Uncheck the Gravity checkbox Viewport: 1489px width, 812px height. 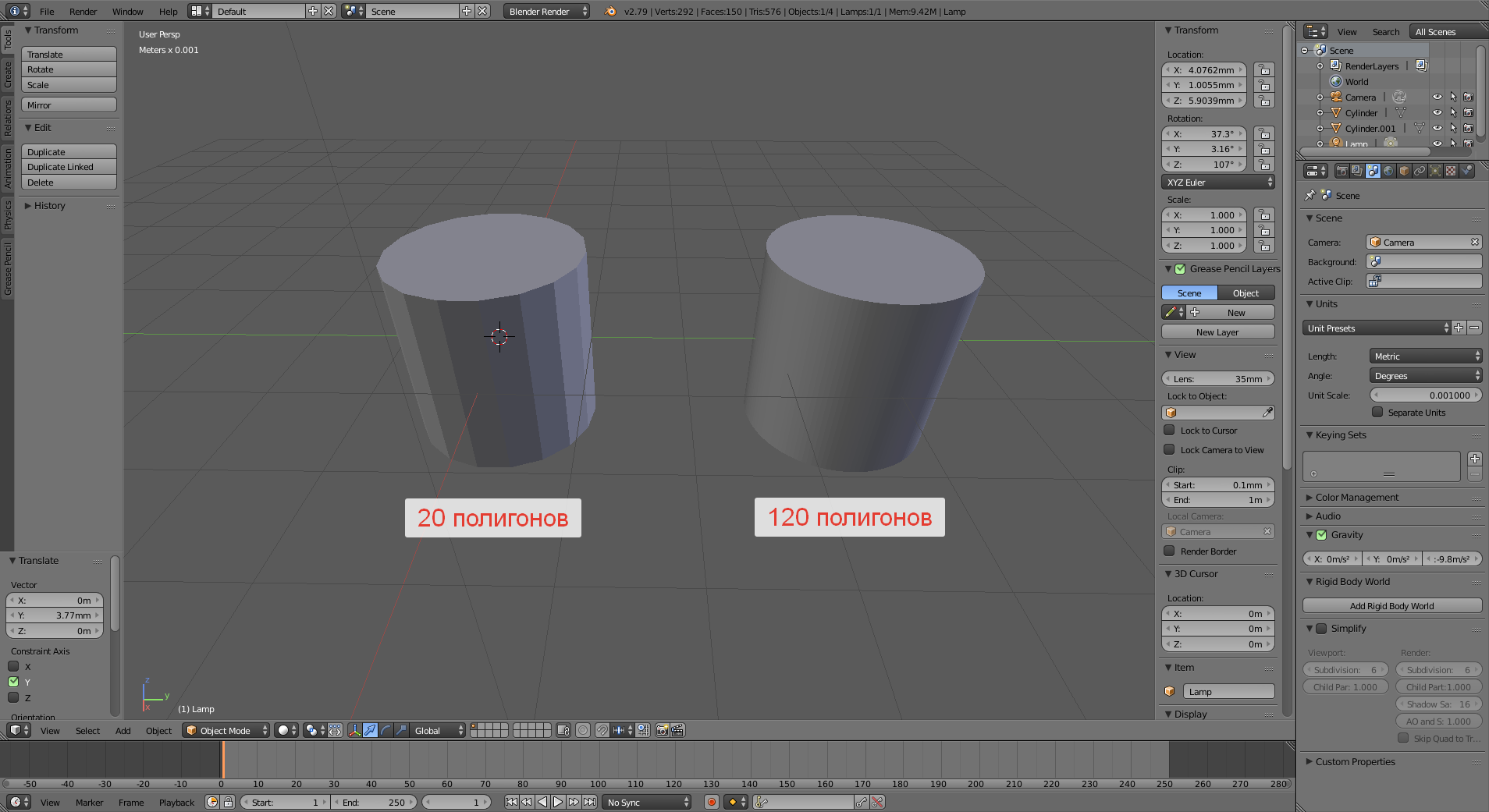pos(1321,535)
